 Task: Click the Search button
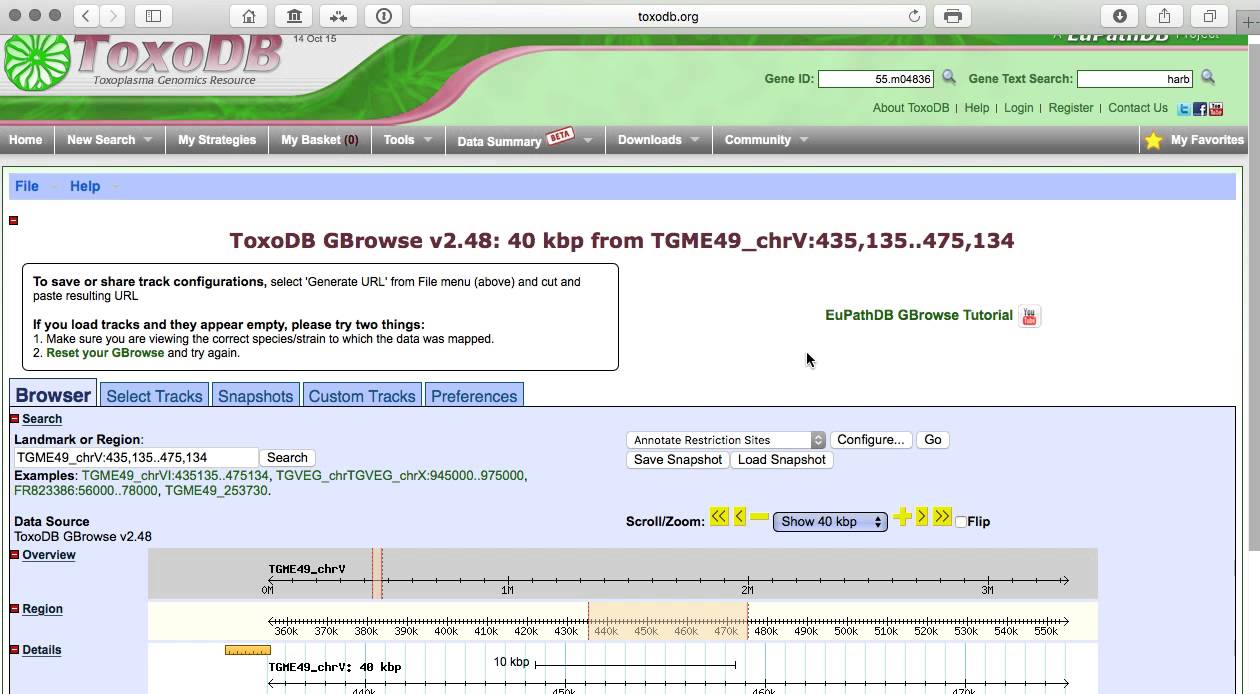pos(287,458)
